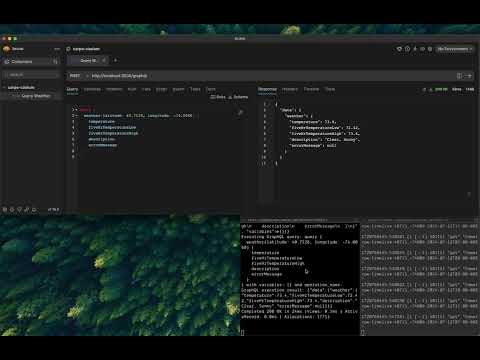480x360 pixels.
Task: Open response Headers tab beside Response
Action: 290,89
